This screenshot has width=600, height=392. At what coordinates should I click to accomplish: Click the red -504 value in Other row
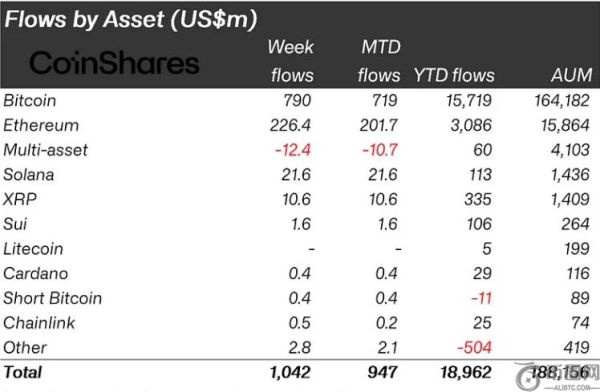click(474, 348)
